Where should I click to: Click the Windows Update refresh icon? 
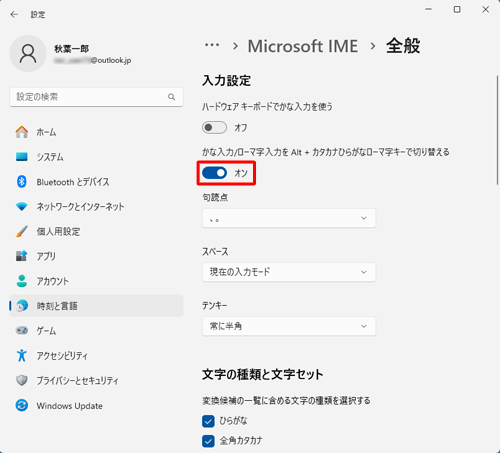(22, 405)
